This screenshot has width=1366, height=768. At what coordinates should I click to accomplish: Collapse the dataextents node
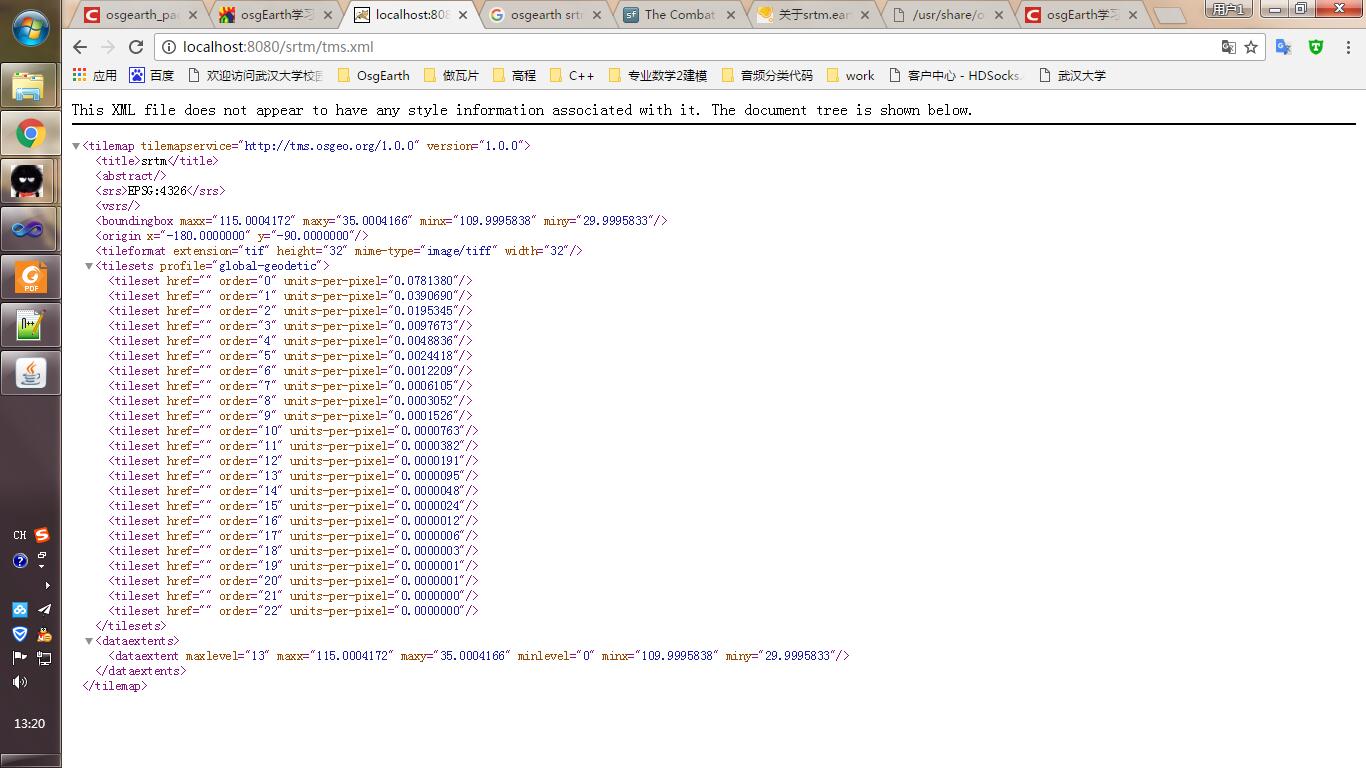pyautogui.click(x=89, y=641)
